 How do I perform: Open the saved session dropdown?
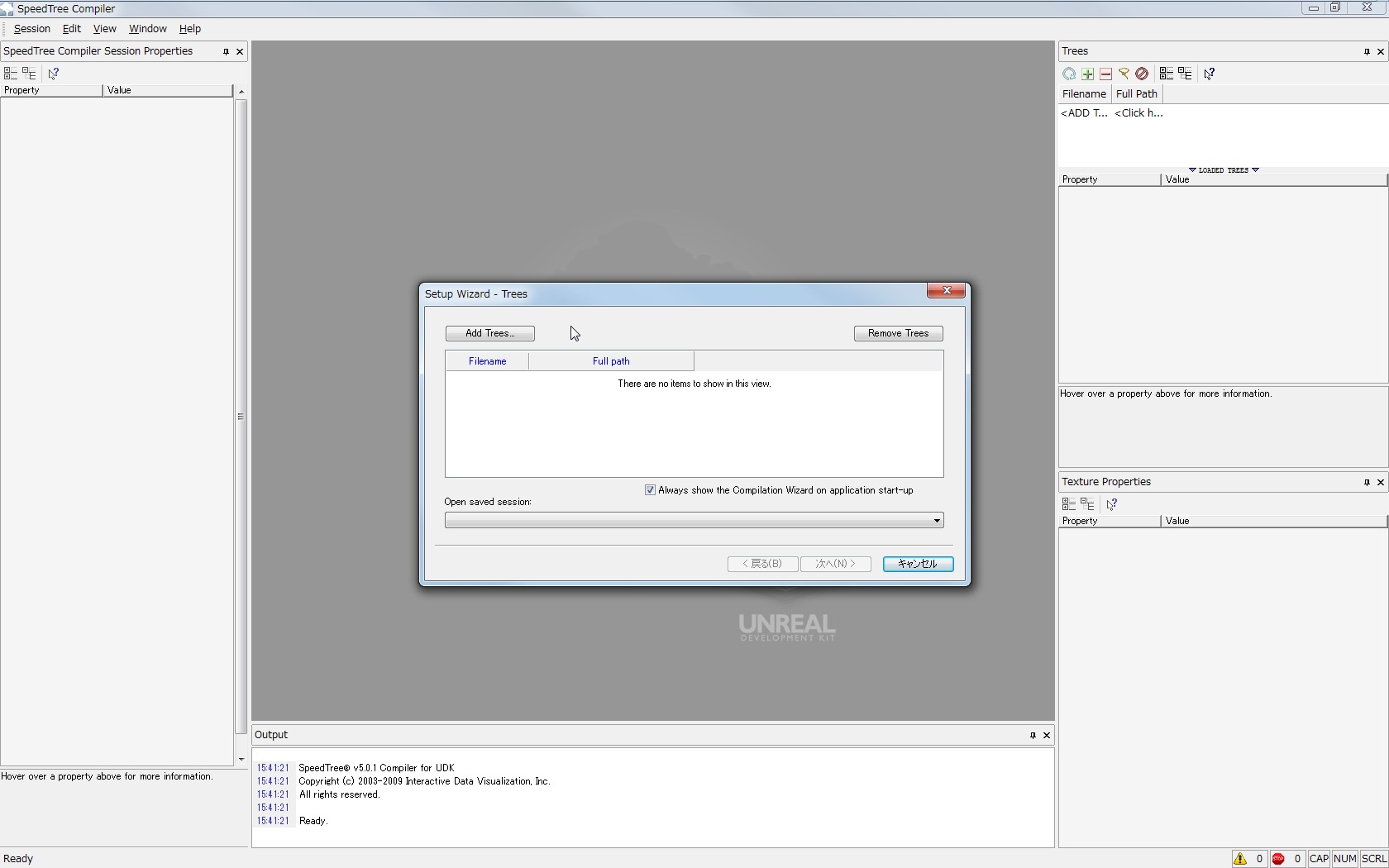pyautogui.click(x=936, y=521)
